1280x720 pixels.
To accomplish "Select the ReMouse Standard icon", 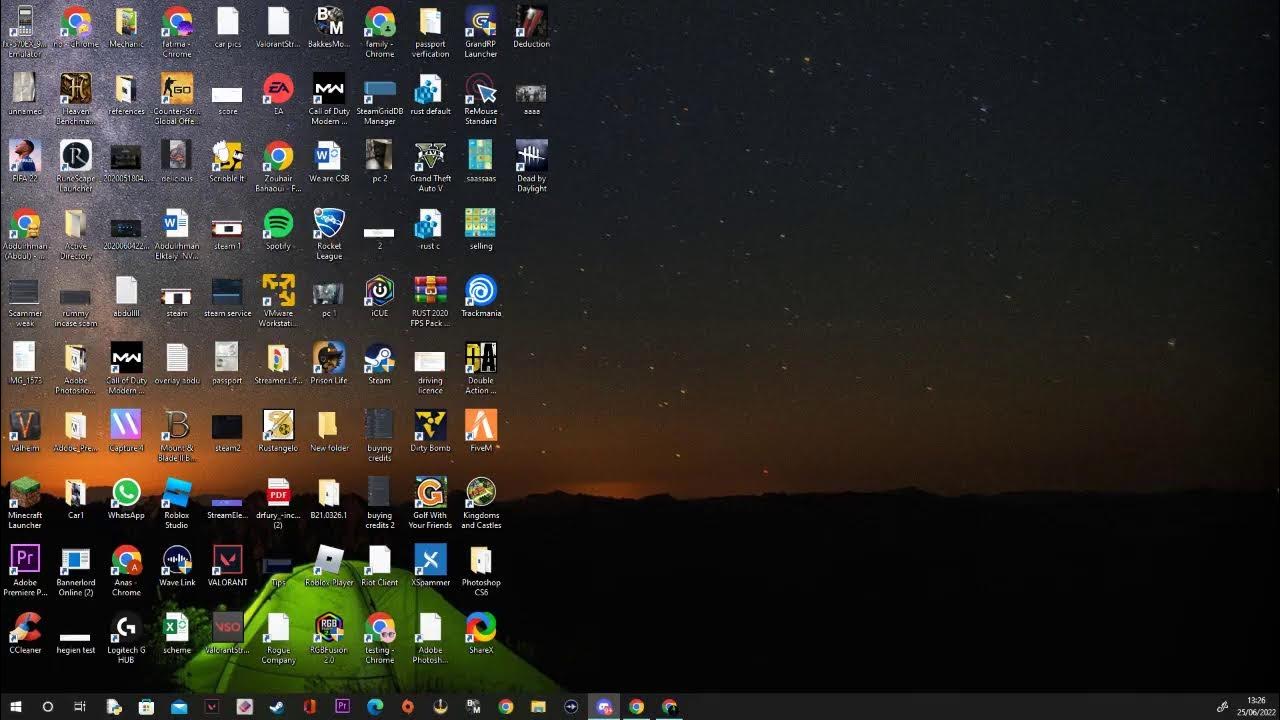I will [x=481, y=99].
